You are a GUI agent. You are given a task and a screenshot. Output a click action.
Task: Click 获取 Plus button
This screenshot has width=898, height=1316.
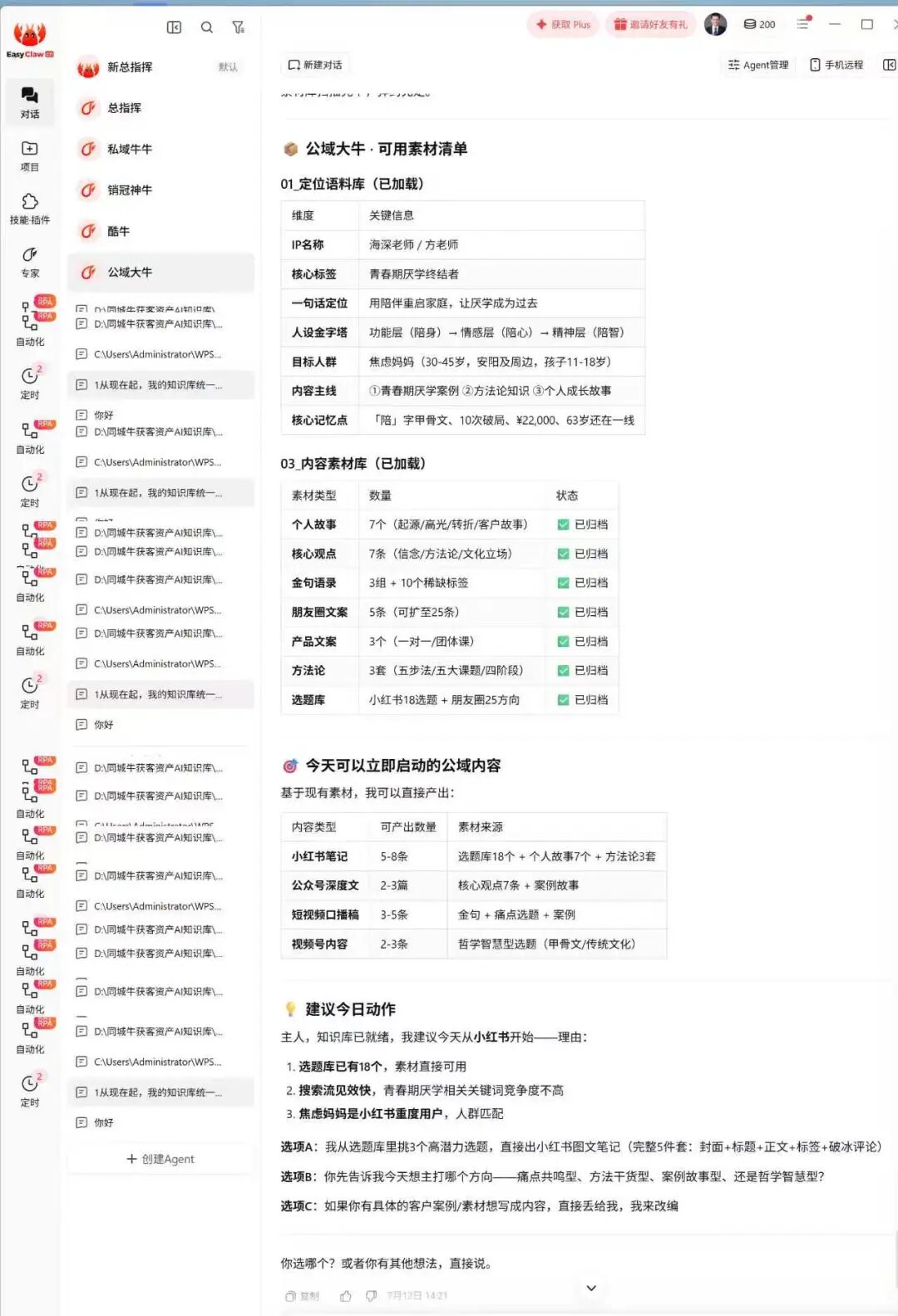point(563,24)
